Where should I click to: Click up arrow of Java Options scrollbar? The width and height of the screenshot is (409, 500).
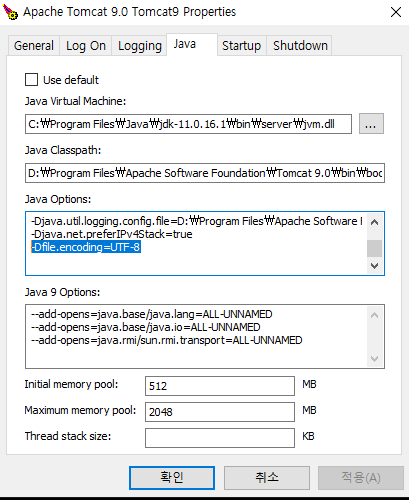click(x=374, y=222)
